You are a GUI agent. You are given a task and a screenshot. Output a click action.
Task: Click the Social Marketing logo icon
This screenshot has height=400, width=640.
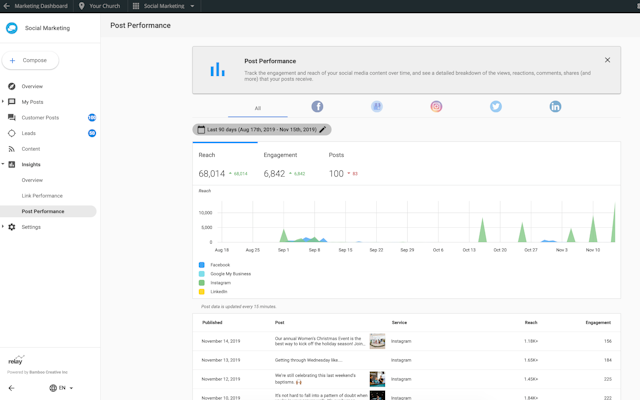click(12, 28)
